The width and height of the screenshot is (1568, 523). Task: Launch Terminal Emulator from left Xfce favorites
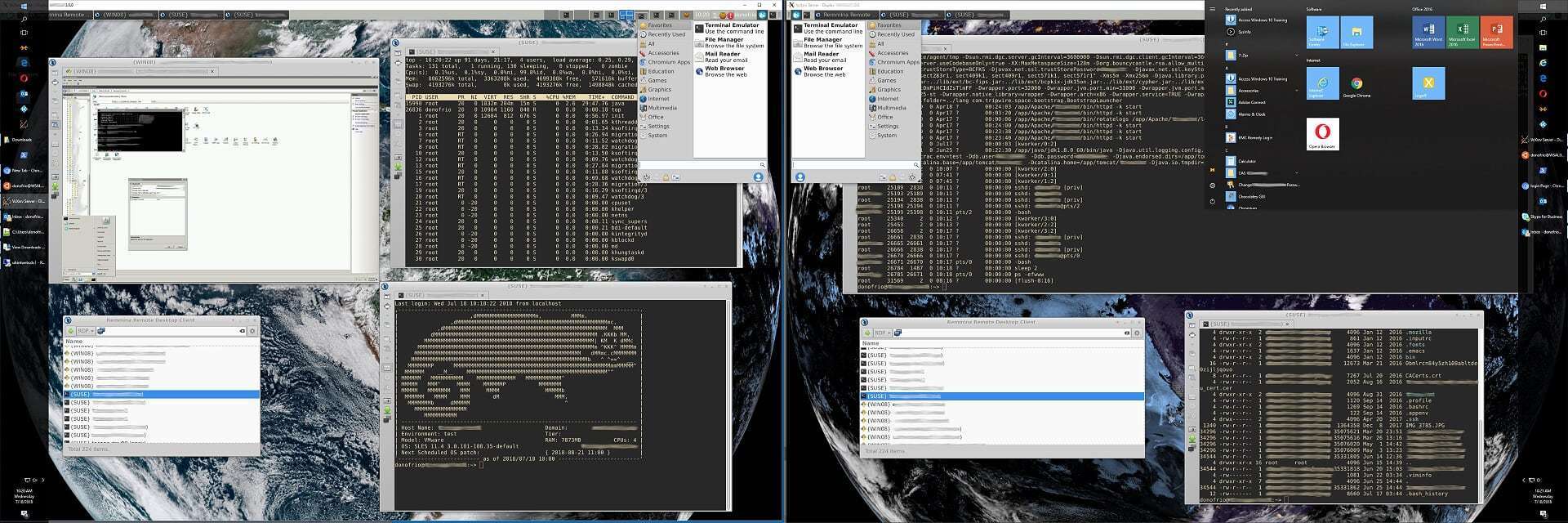(731, 28)
